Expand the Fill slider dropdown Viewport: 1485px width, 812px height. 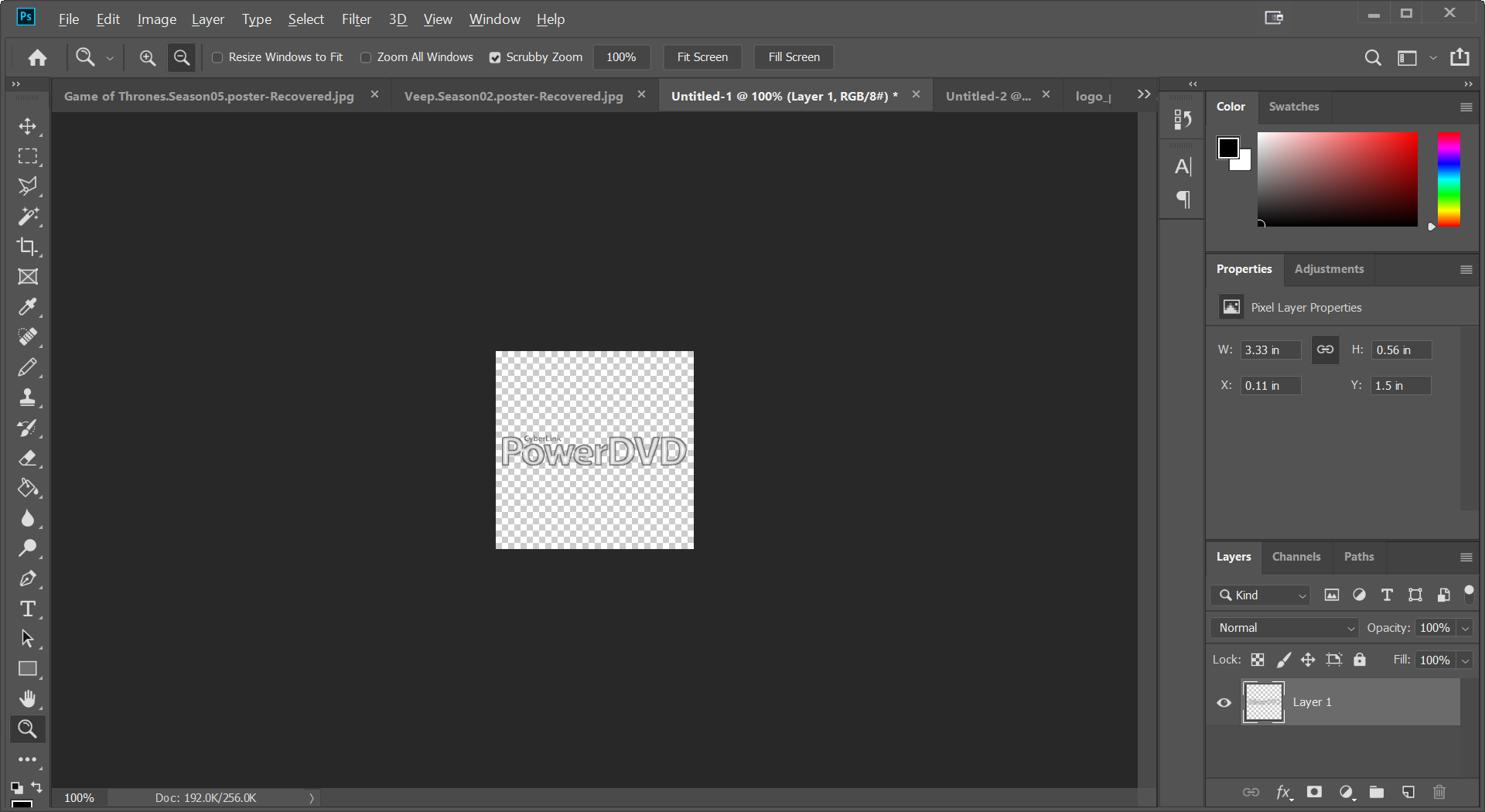(1465, 660)
